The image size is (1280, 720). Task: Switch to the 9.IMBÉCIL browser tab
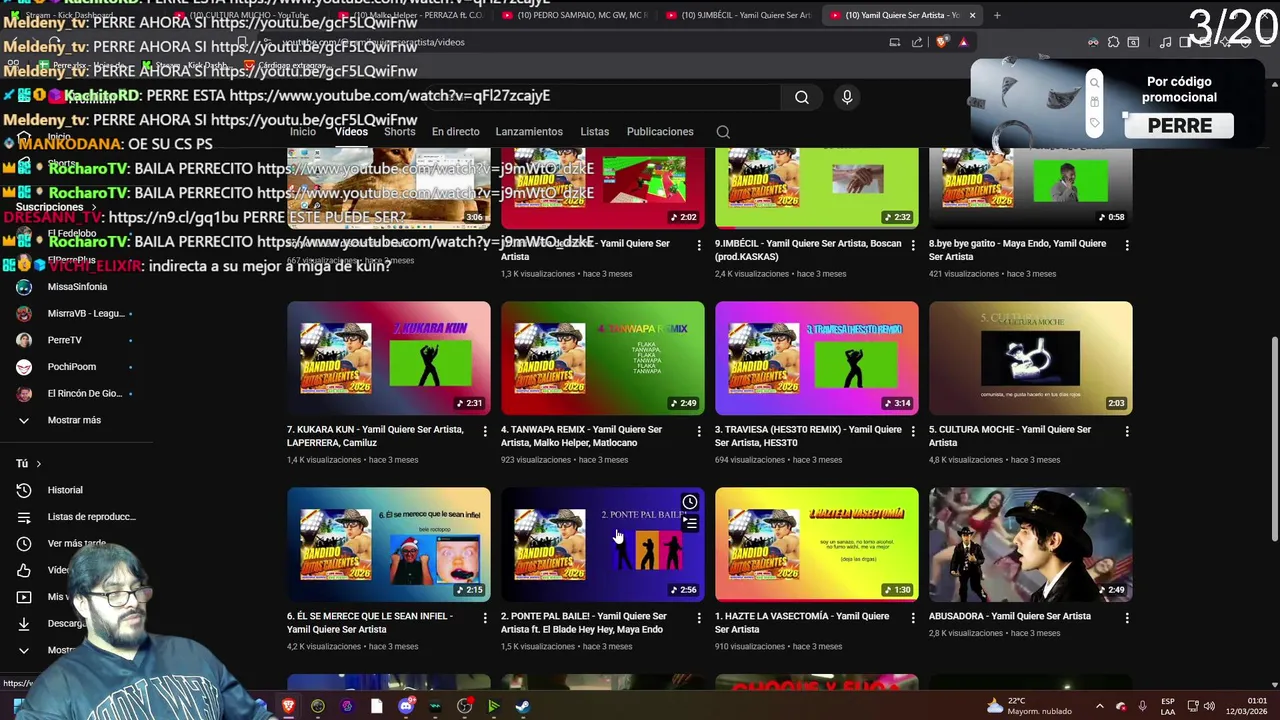point(740,15)
